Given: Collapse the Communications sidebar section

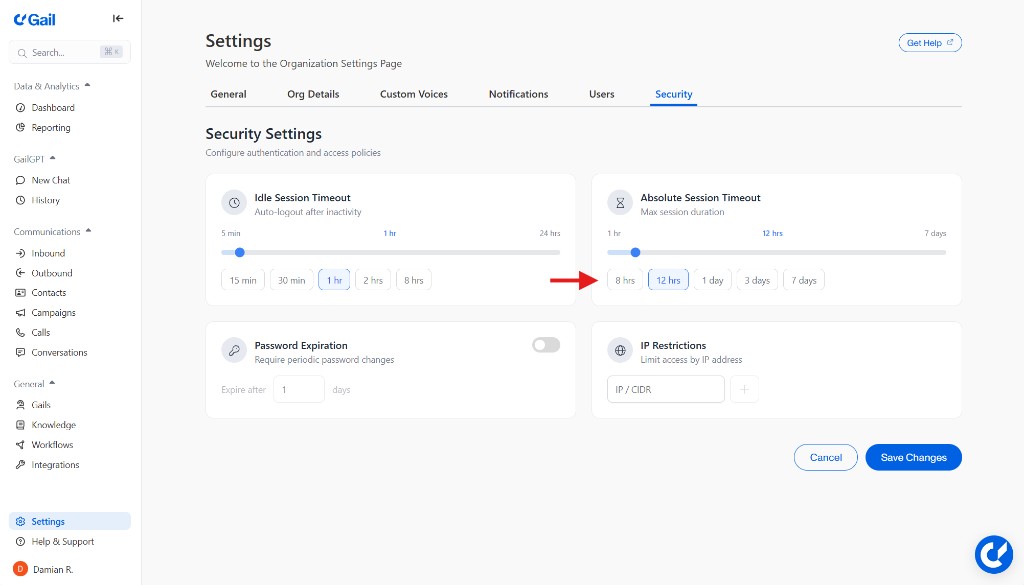Looking at the screenshot, I should (88, 231).
